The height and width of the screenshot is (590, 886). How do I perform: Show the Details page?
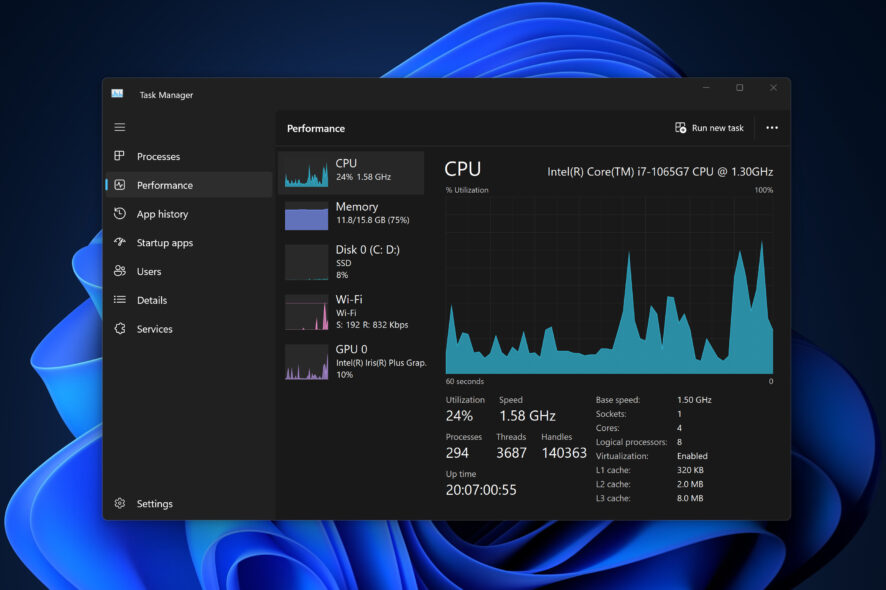[x=189, y=300]
